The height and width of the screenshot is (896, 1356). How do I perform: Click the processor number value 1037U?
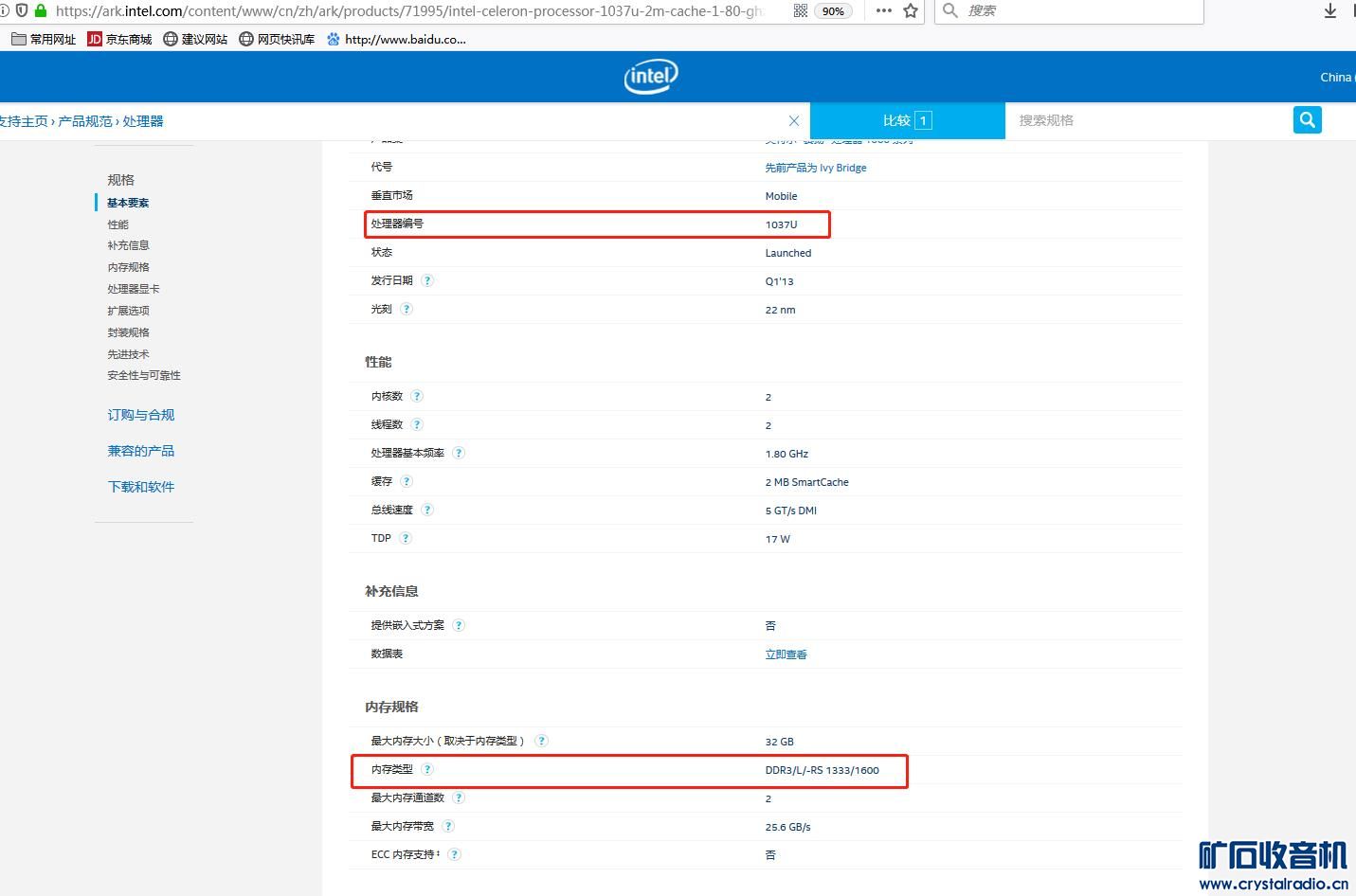(781, 224)
